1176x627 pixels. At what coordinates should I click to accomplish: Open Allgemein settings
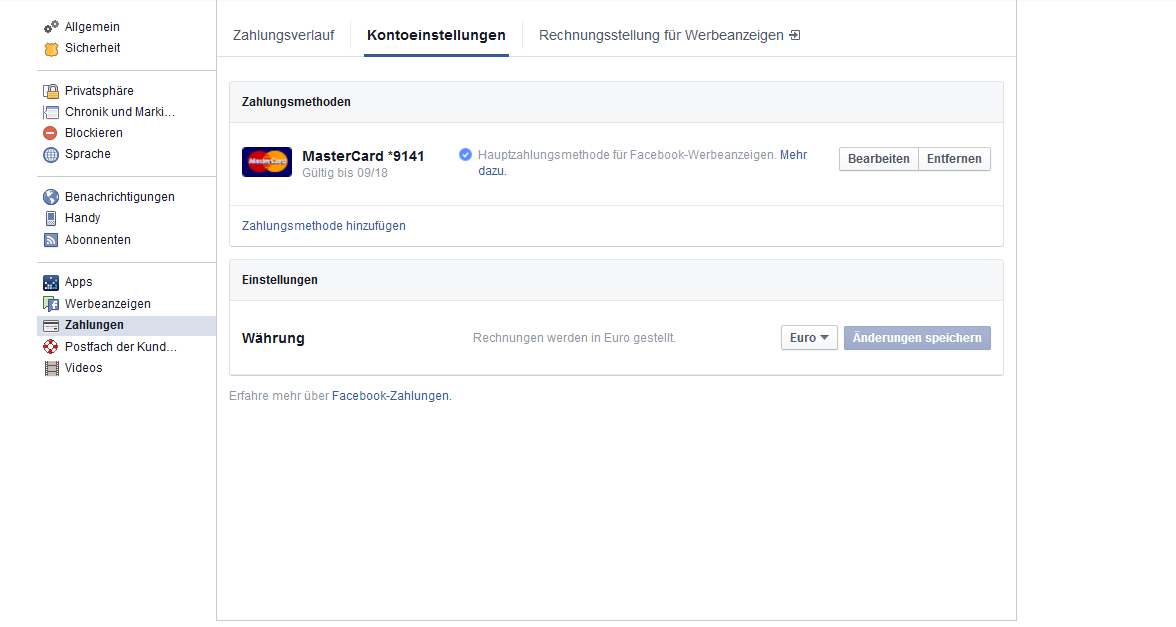pos(92,27)
